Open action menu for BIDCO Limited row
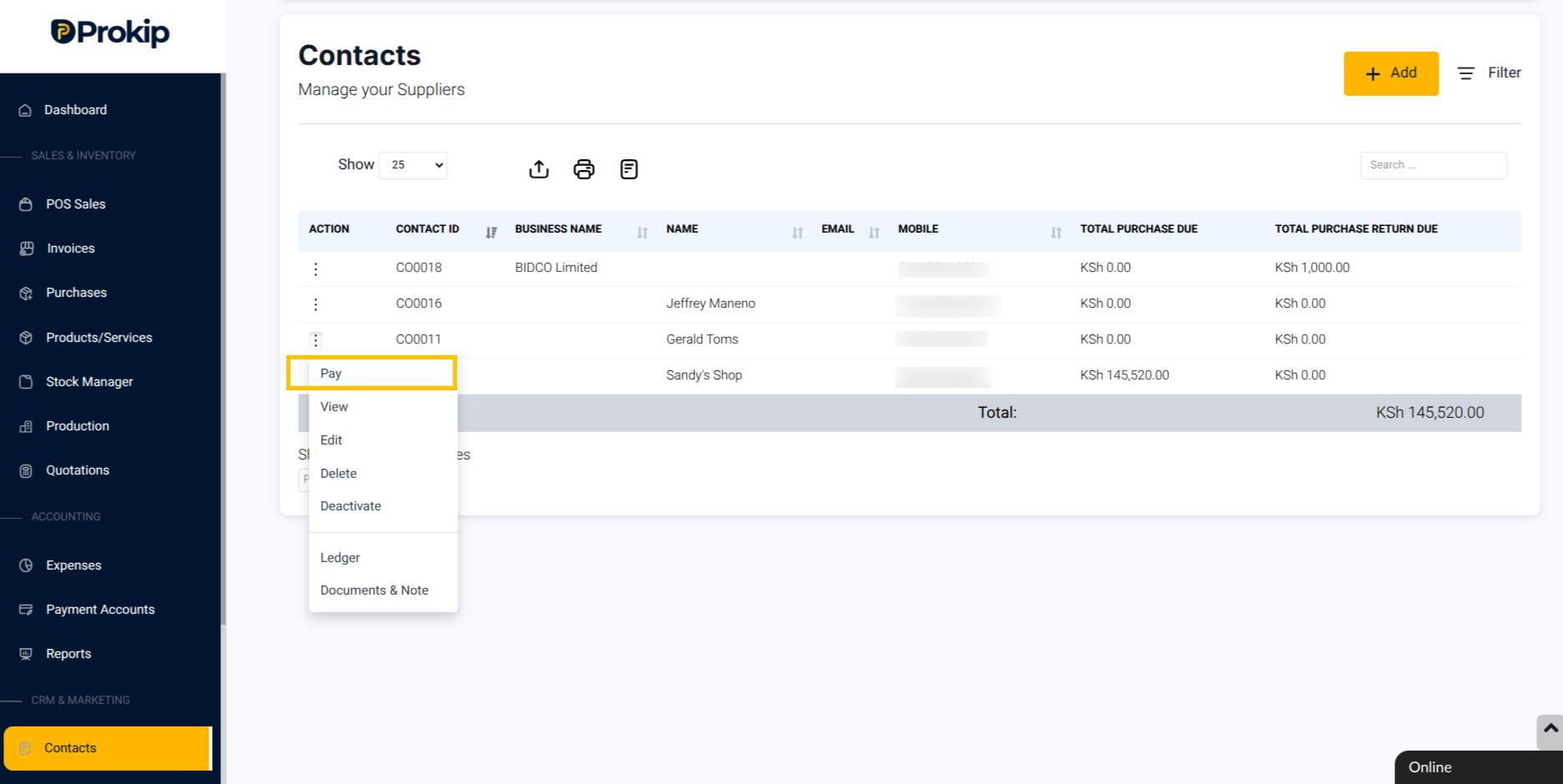 pyautogui.click(x=315, y=269)
